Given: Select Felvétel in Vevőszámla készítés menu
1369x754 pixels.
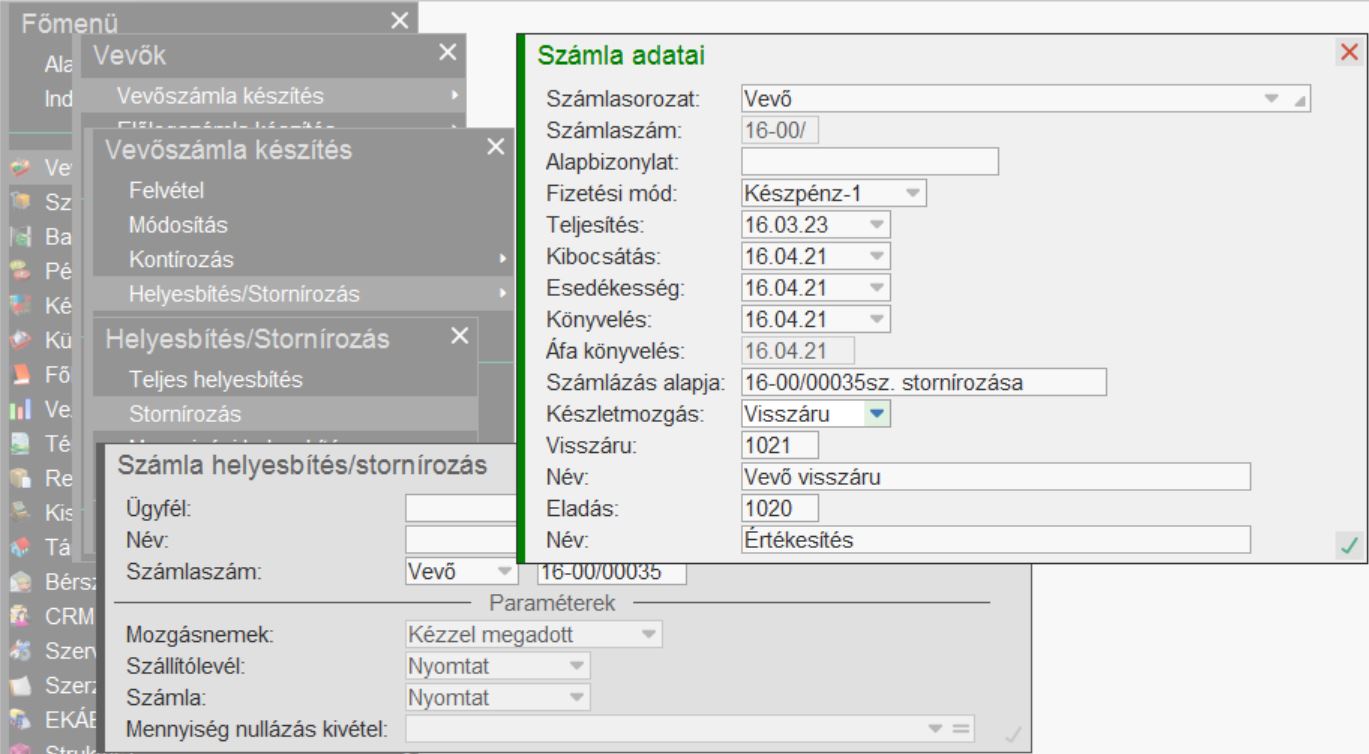Looking at the screenshot, I should (x=166, y=191).
